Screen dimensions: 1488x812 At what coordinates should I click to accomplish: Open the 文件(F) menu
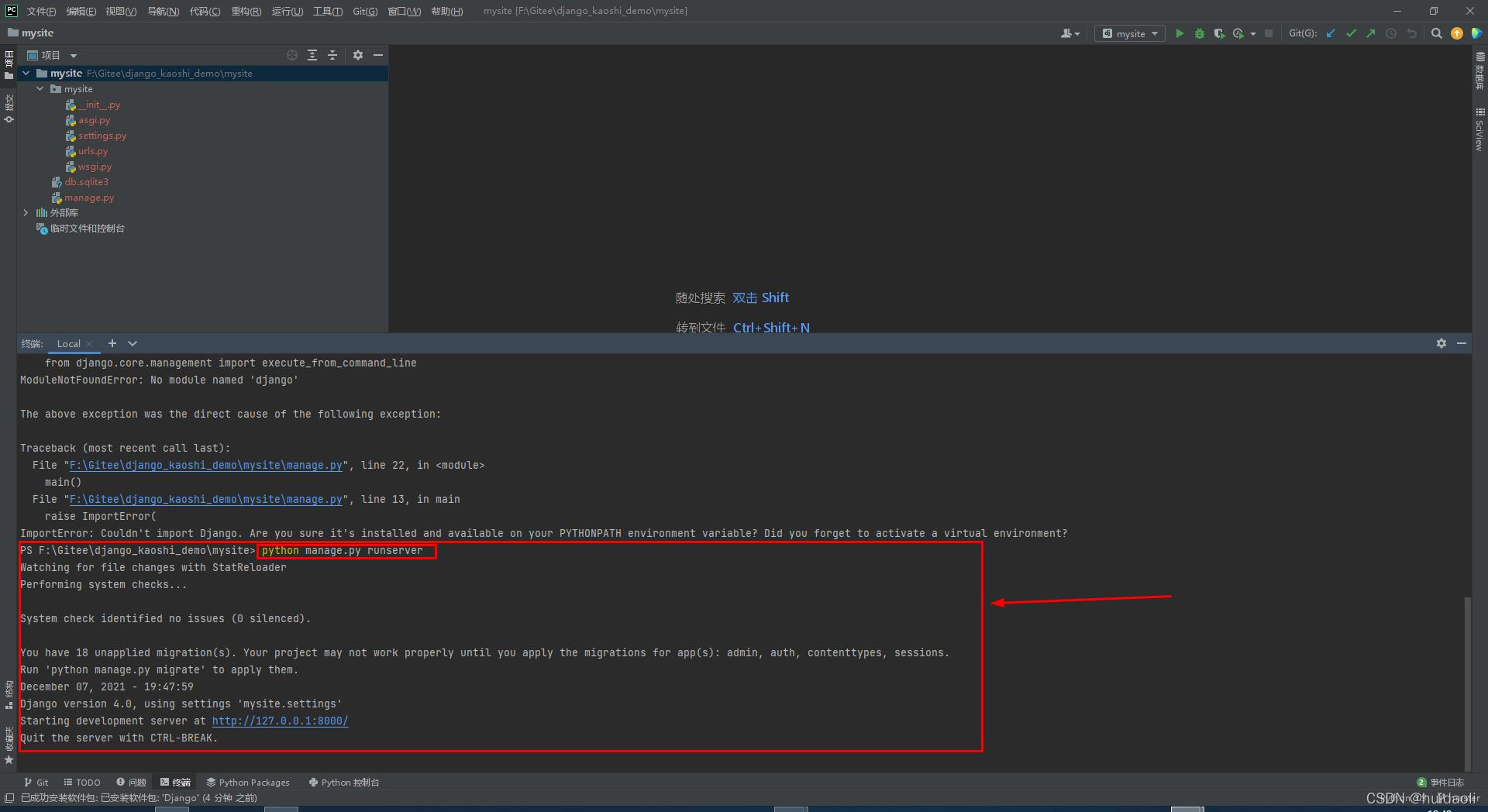click(x=41, y=11)
